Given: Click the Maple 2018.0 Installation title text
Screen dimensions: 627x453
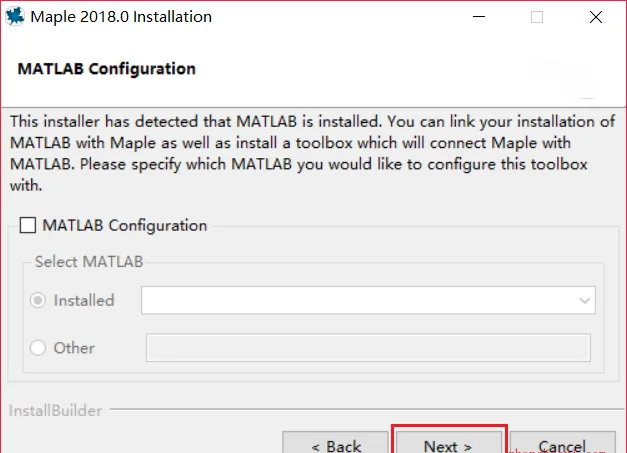Looking at the screenshot, I should click(121, 17).
